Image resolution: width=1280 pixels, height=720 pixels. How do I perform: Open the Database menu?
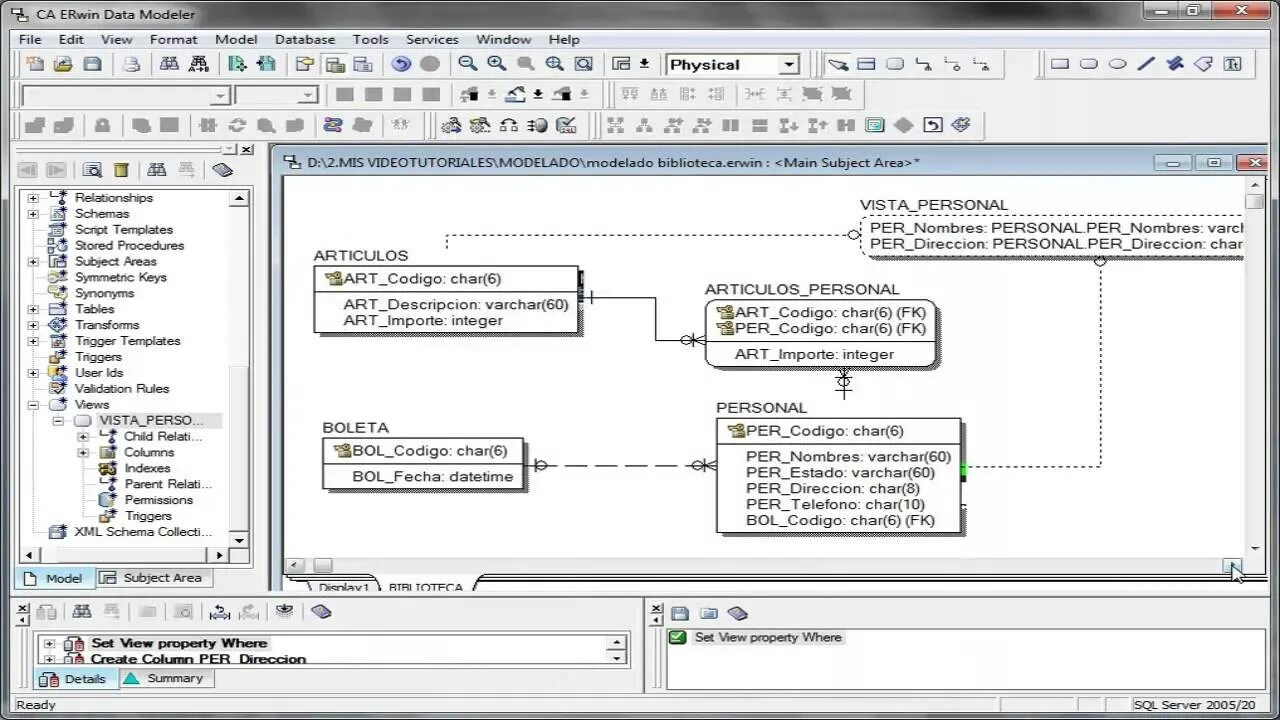(x=304, y=39)
